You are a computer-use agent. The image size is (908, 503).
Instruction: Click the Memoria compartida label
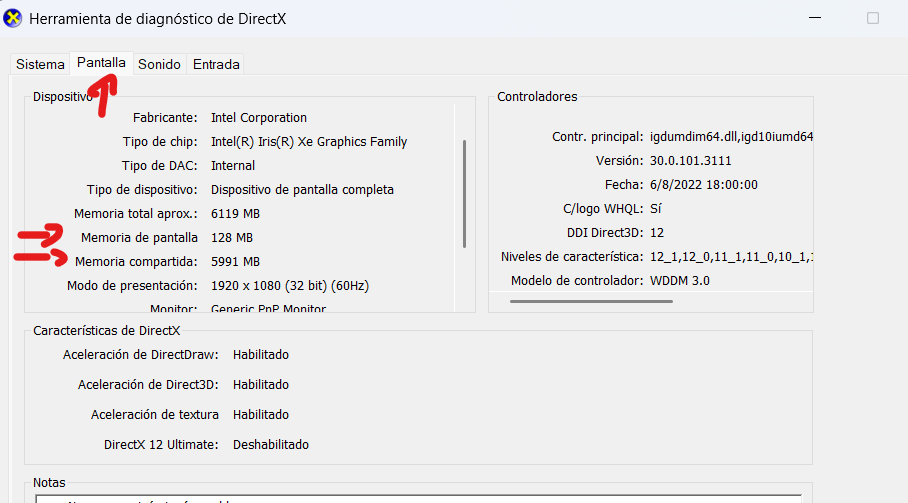coord(136,262)
